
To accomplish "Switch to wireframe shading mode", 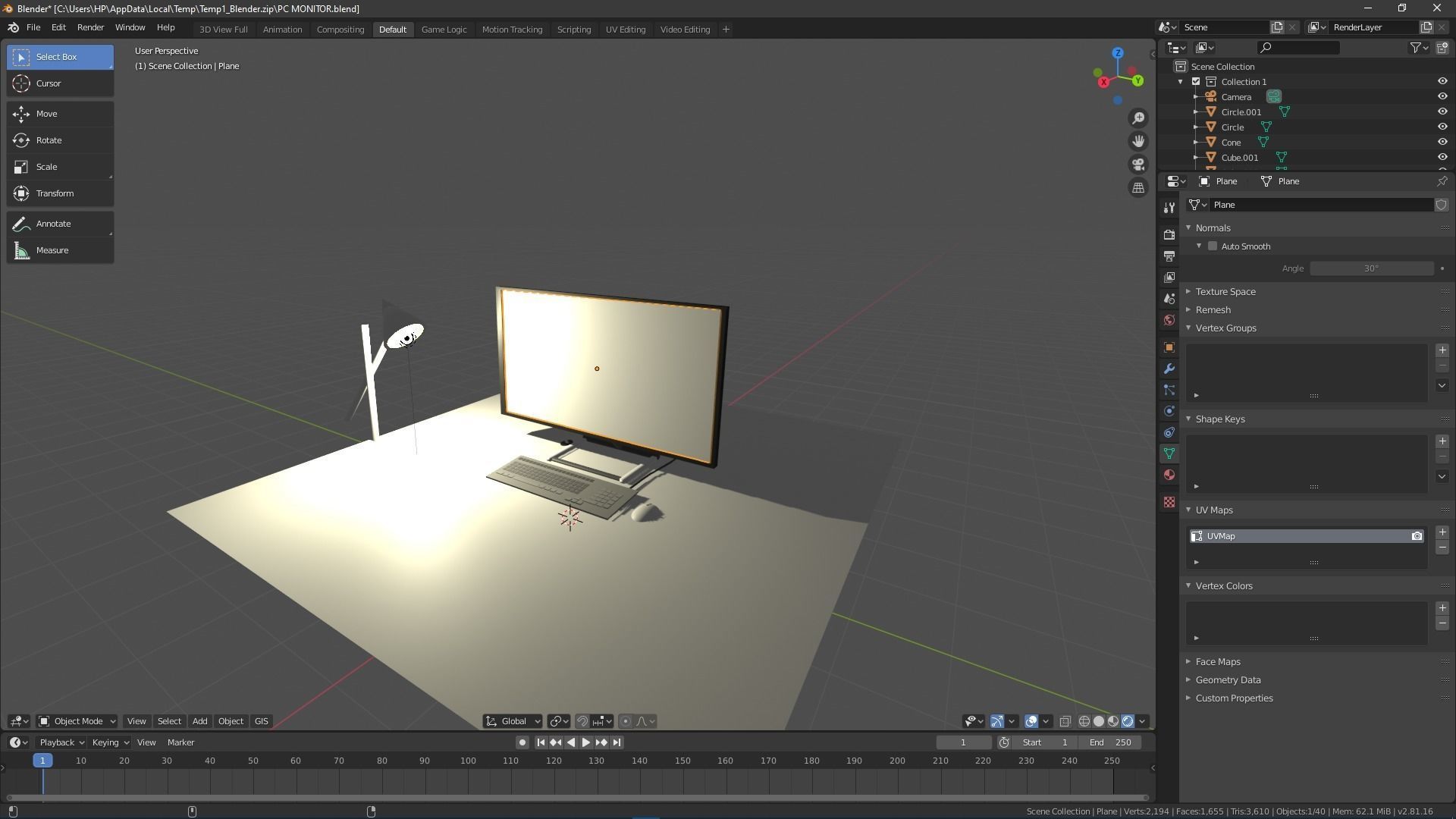I will click(1084, 721).
